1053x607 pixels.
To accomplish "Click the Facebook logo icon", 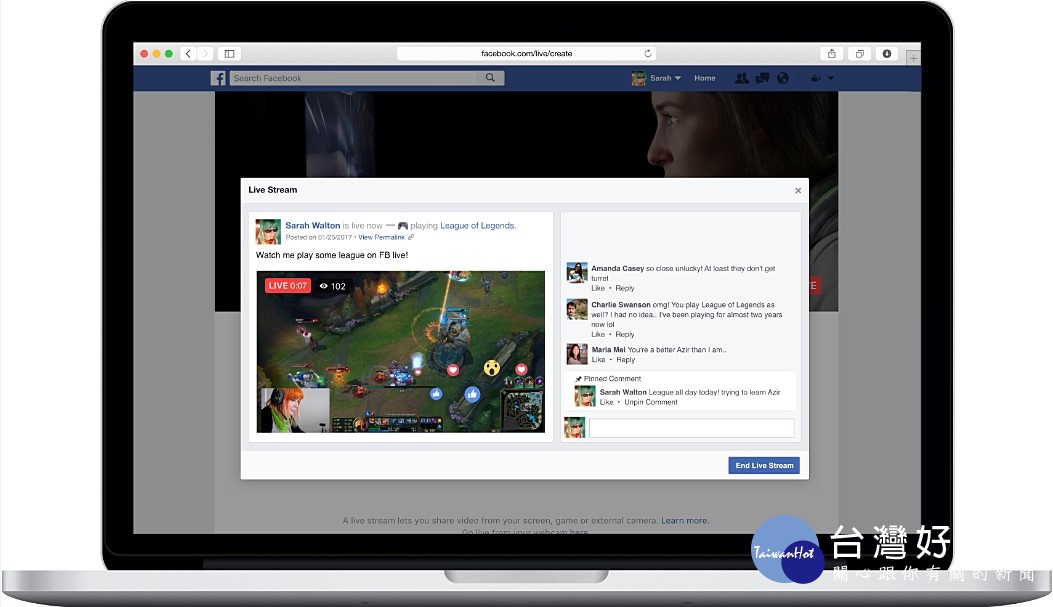I will coord(218,78).
